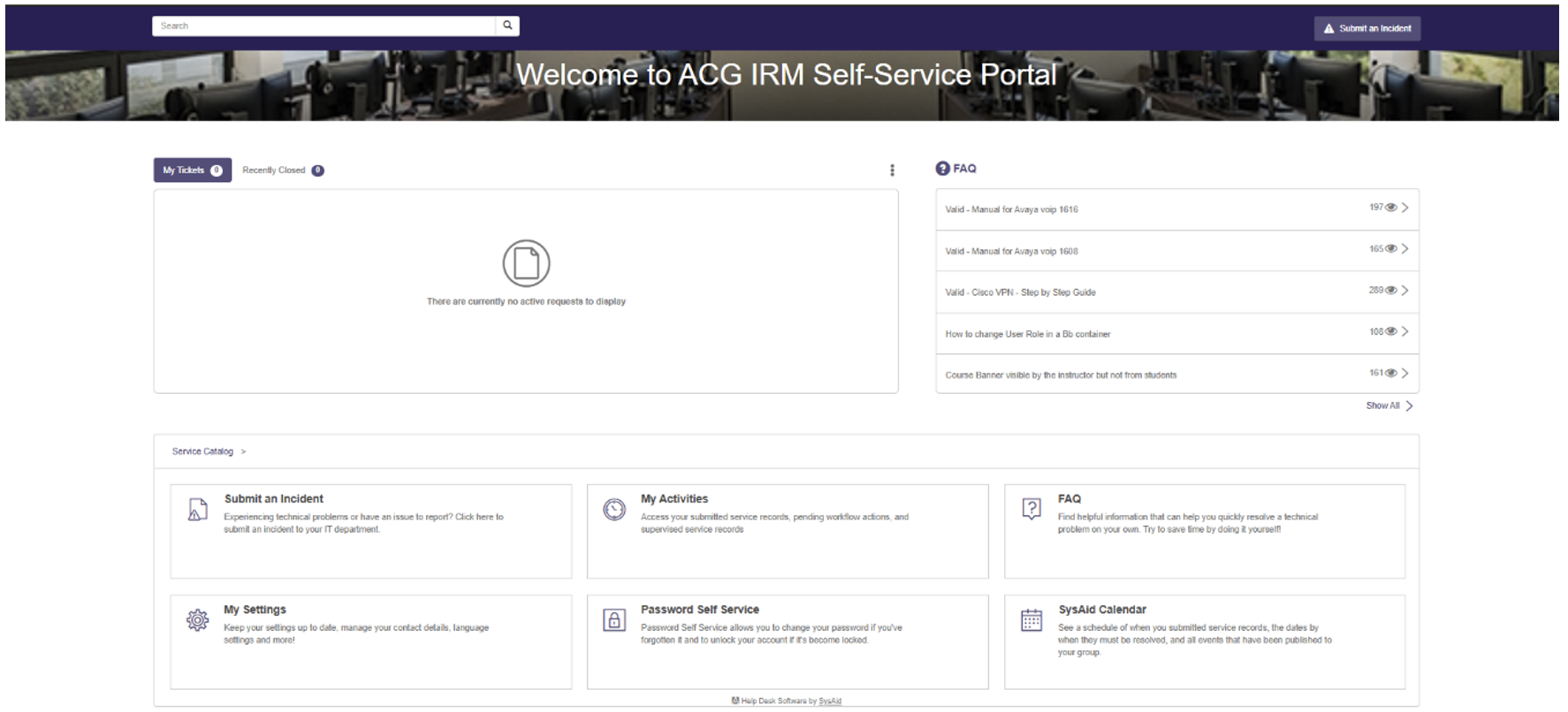Viewport: 1568px width, 712px height.
Task: Click the warning icon in Submit button
Action: click(x=1328, y=29)
